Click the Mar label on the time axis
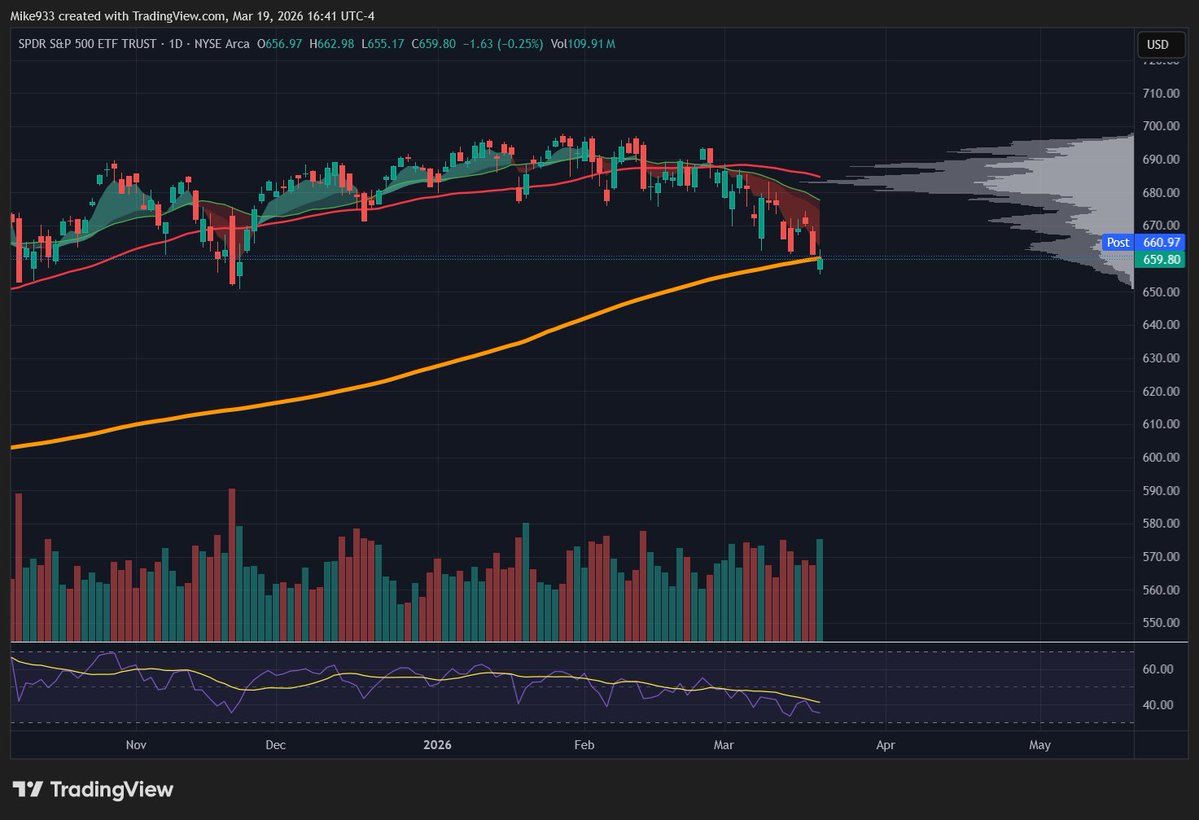Image resolution: width=1199 pixels, height=820 pixels. (723, 745)
